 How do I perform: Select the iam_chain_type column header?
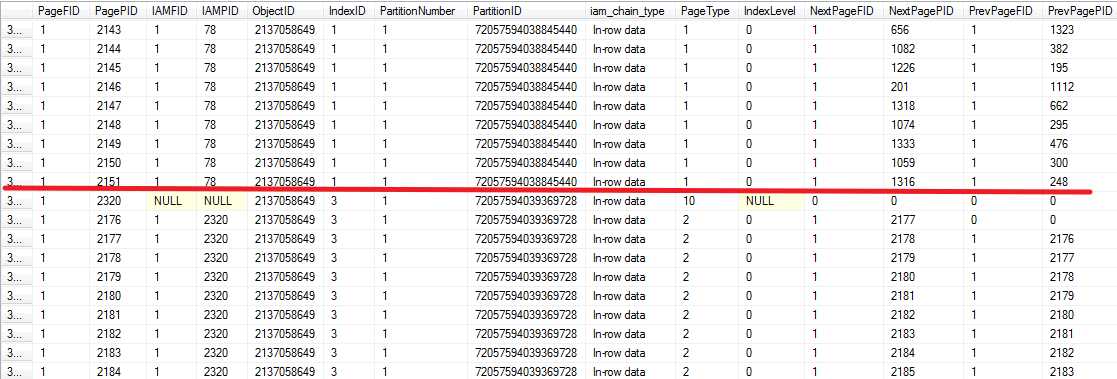click(x=630, y=11)
